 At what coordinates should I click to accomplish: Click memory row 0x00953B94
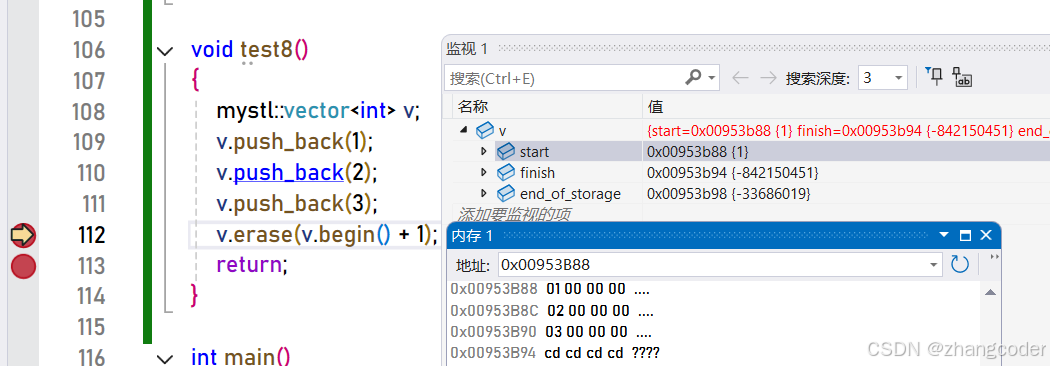coord(556,353)
